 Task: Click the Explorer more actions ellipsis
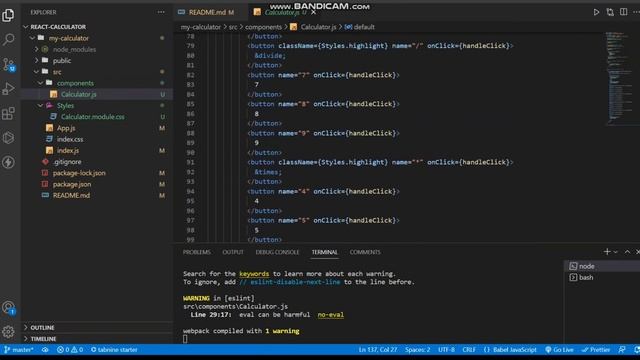[161, 12]
